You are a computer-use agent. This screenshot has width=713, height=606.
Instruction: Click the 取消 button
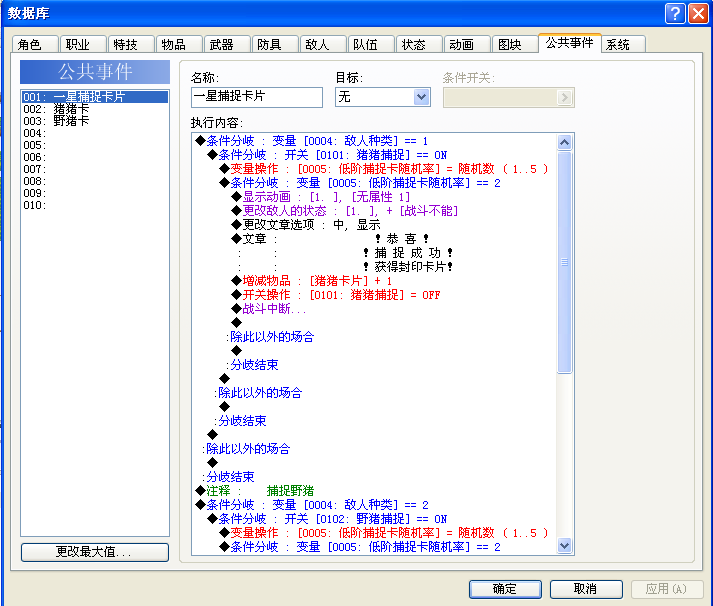pyautogui.click(x=586, y=589)
